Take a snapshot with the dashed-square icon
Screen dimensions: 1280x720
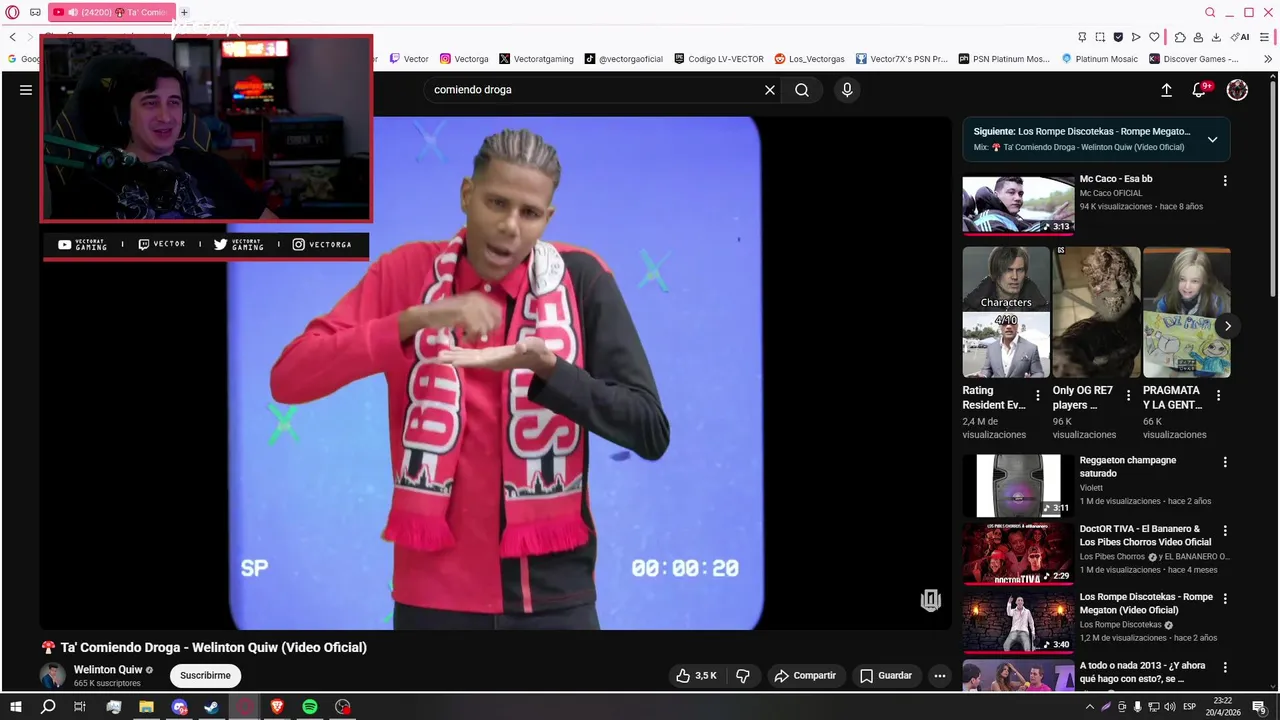click(x=1100, y=37)
